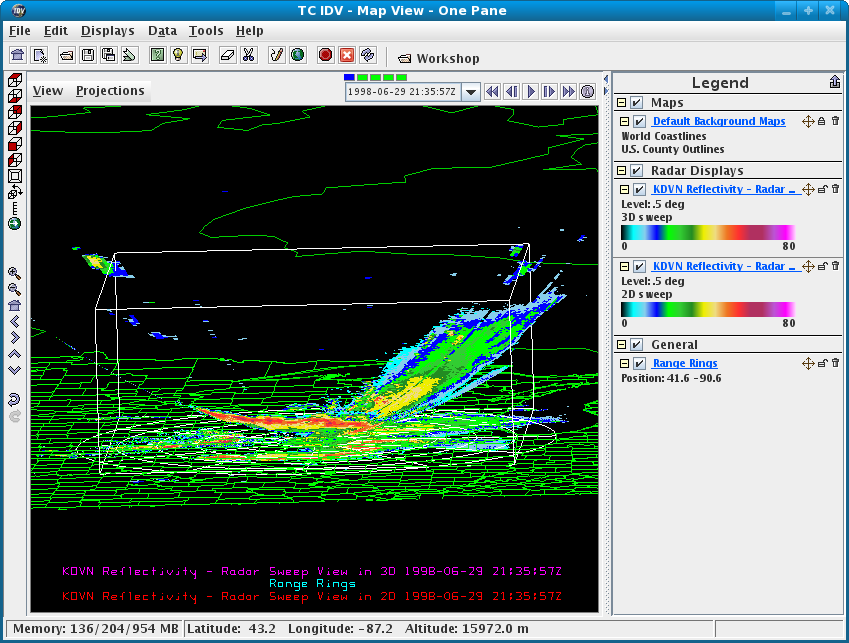Open the Displays menu
849x643 pixels.
point(107,31)
